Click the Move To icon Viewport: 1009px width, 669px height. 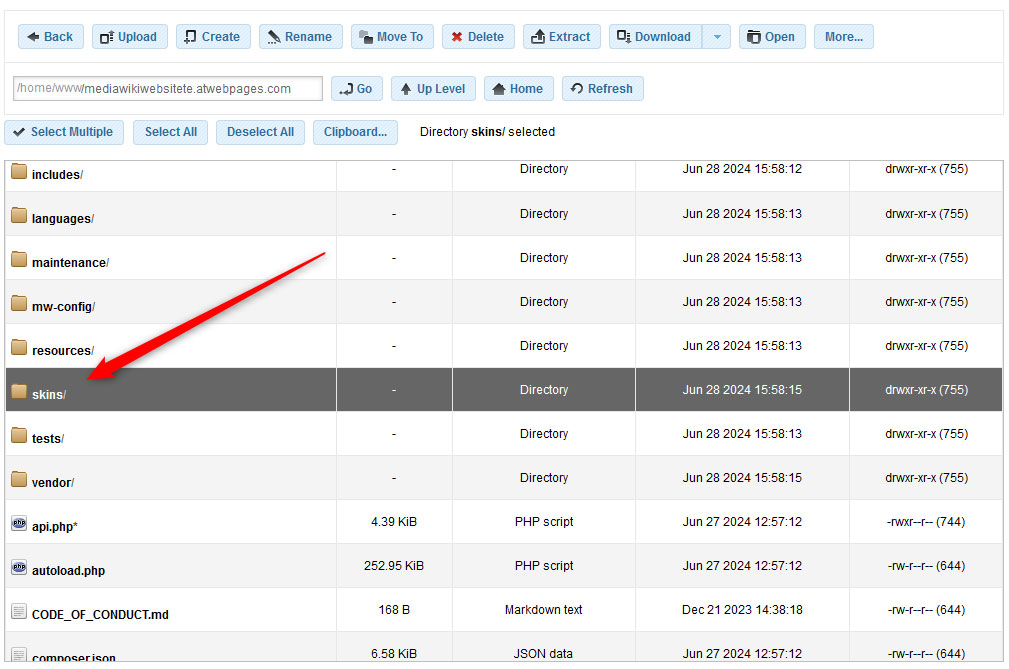[367, 36]
